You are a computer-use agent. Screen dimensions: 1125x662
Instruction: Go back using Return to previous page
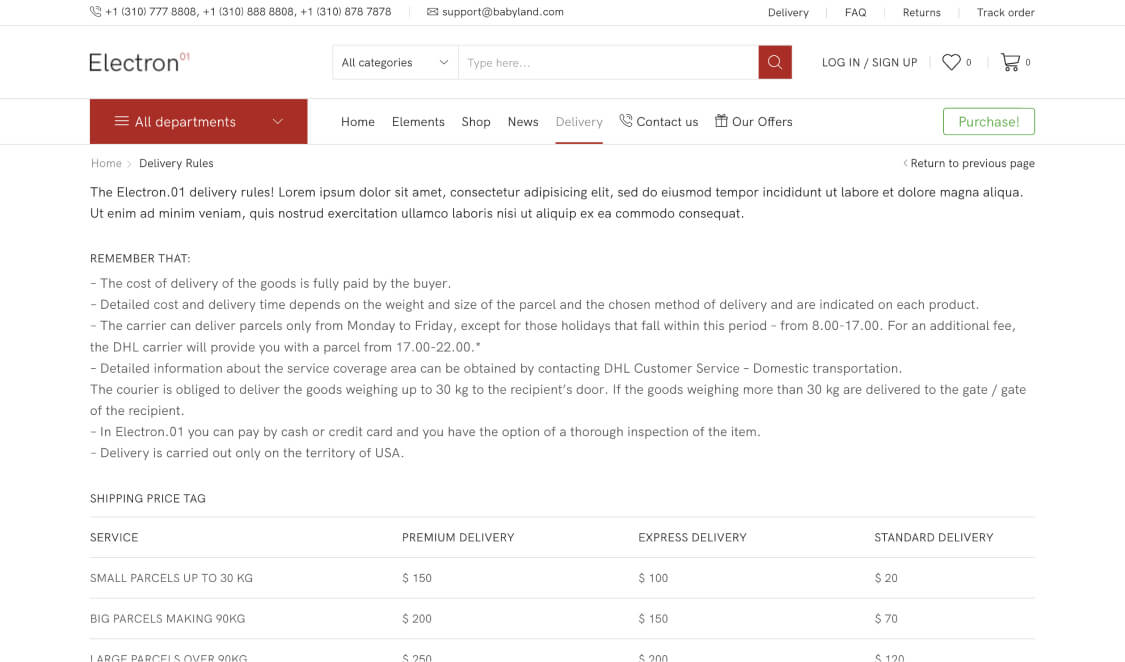click(x=971, y=163)
